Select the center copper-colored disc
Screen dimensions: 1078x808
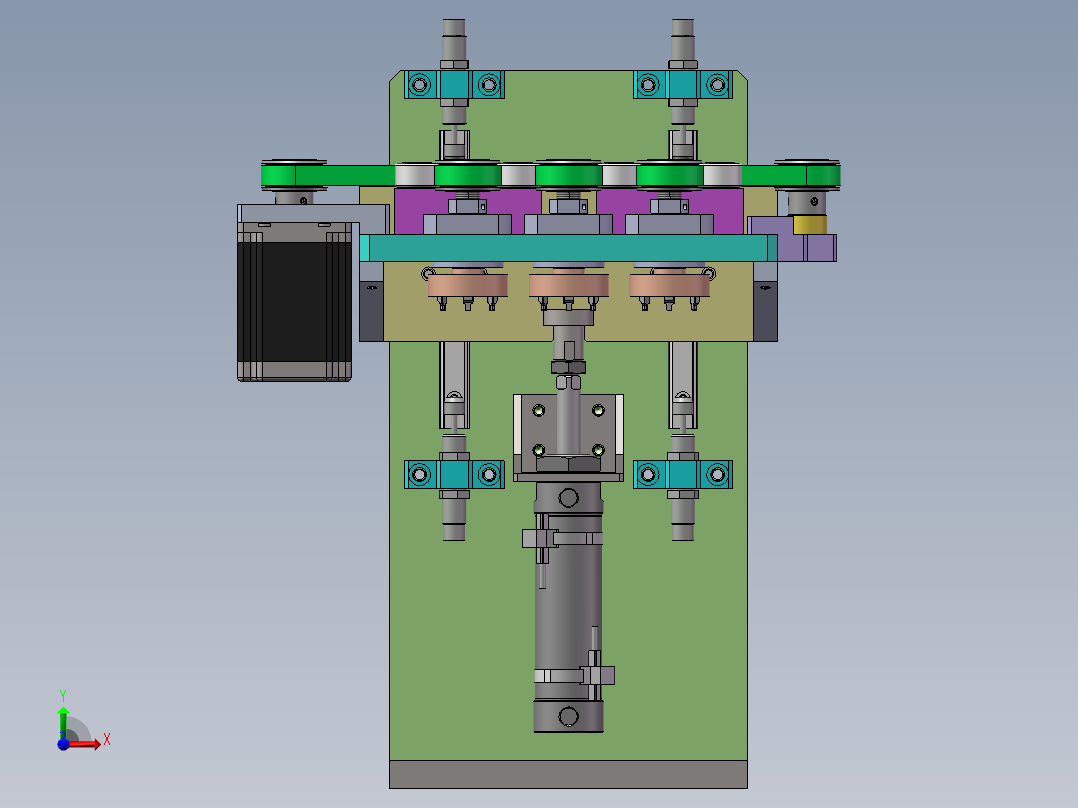(x=569, y=285)
